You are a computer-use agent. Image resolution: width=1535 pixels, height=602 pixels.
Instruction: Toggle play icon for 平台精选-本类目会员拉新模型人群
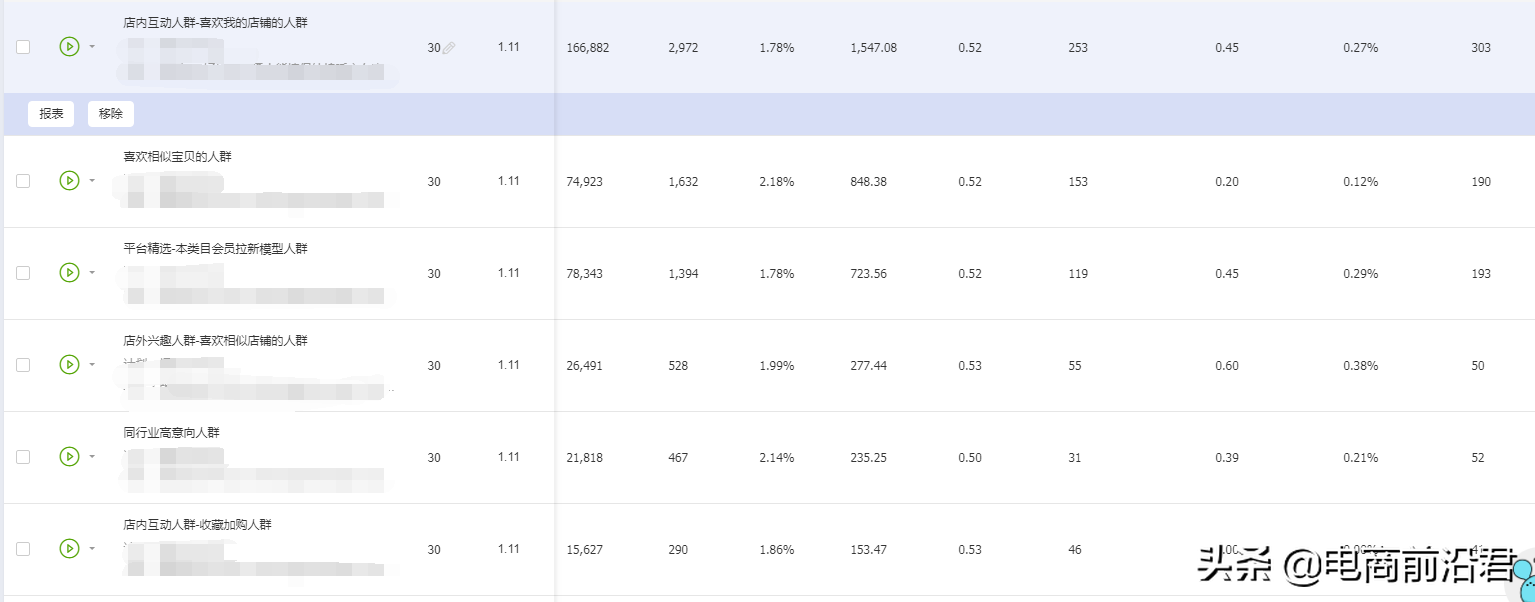click(69, 273)
